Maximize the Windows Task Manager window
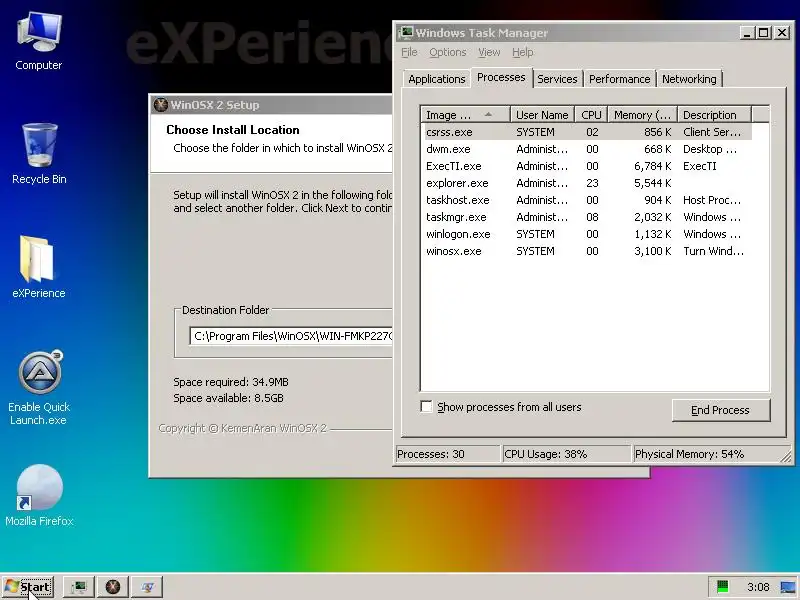 click(764, 33)
